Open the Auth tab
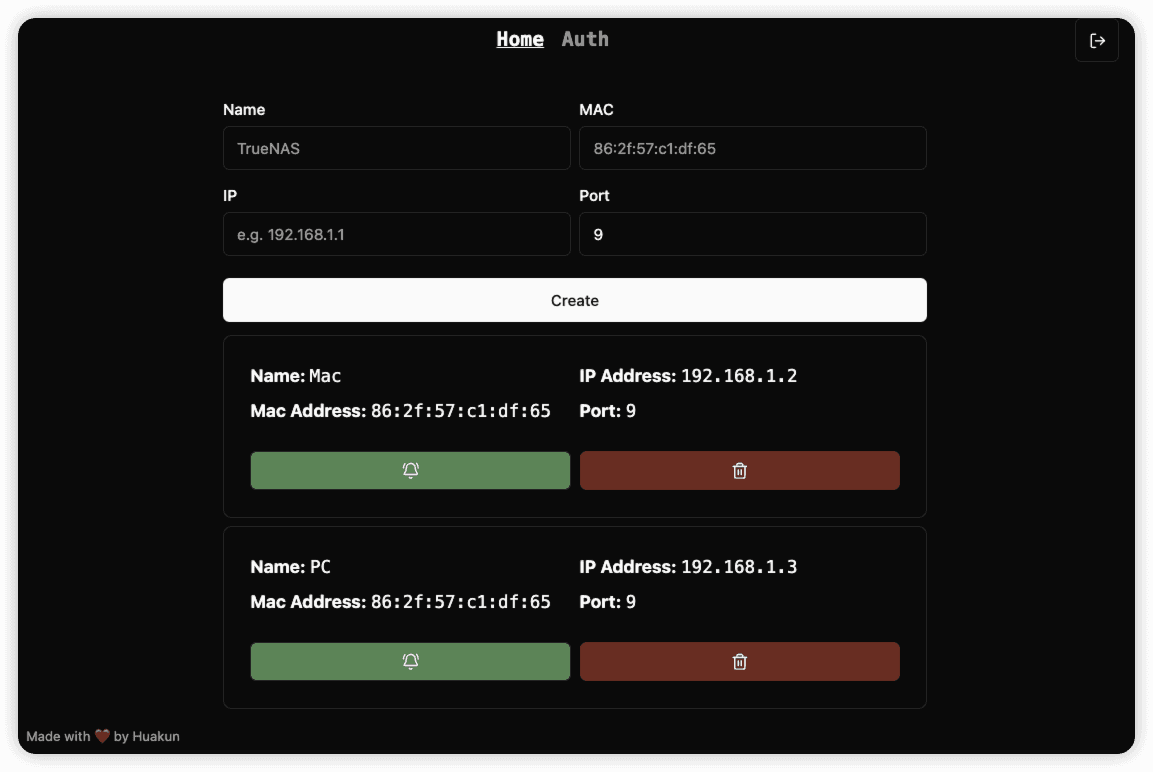Screen dimensions: 1153x772 tap(585, 39)
